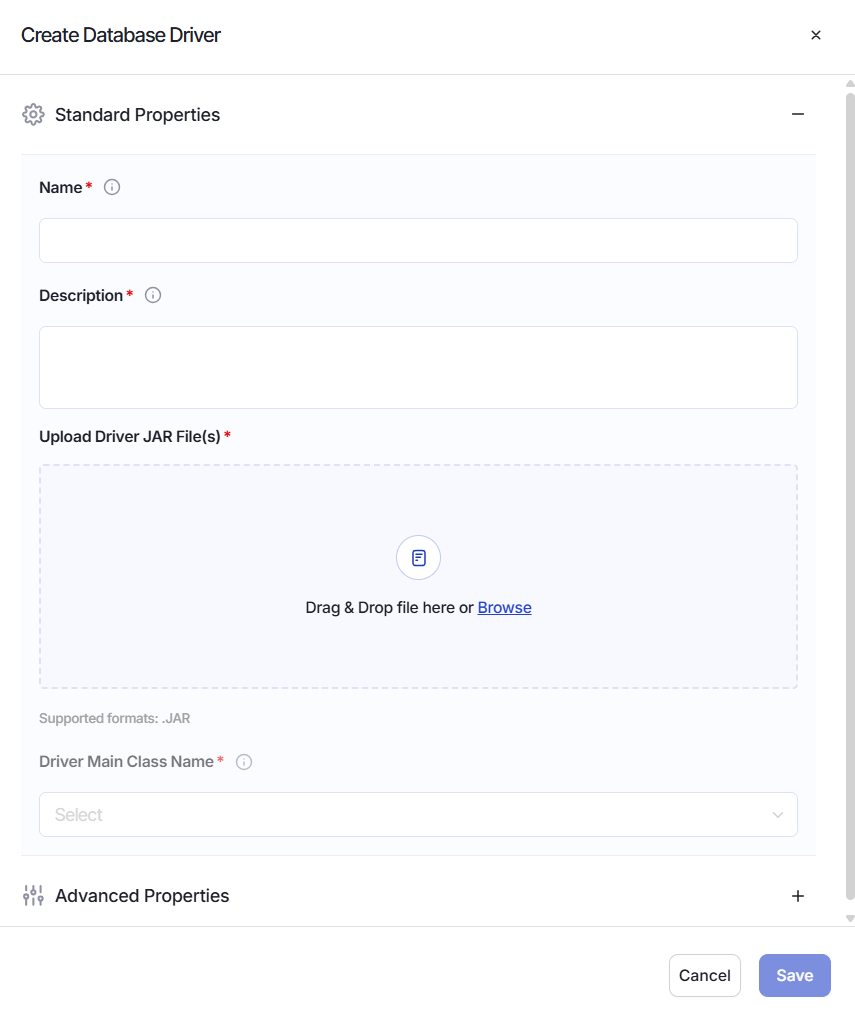
Task: Click into the Description text area
Action: 418,367
